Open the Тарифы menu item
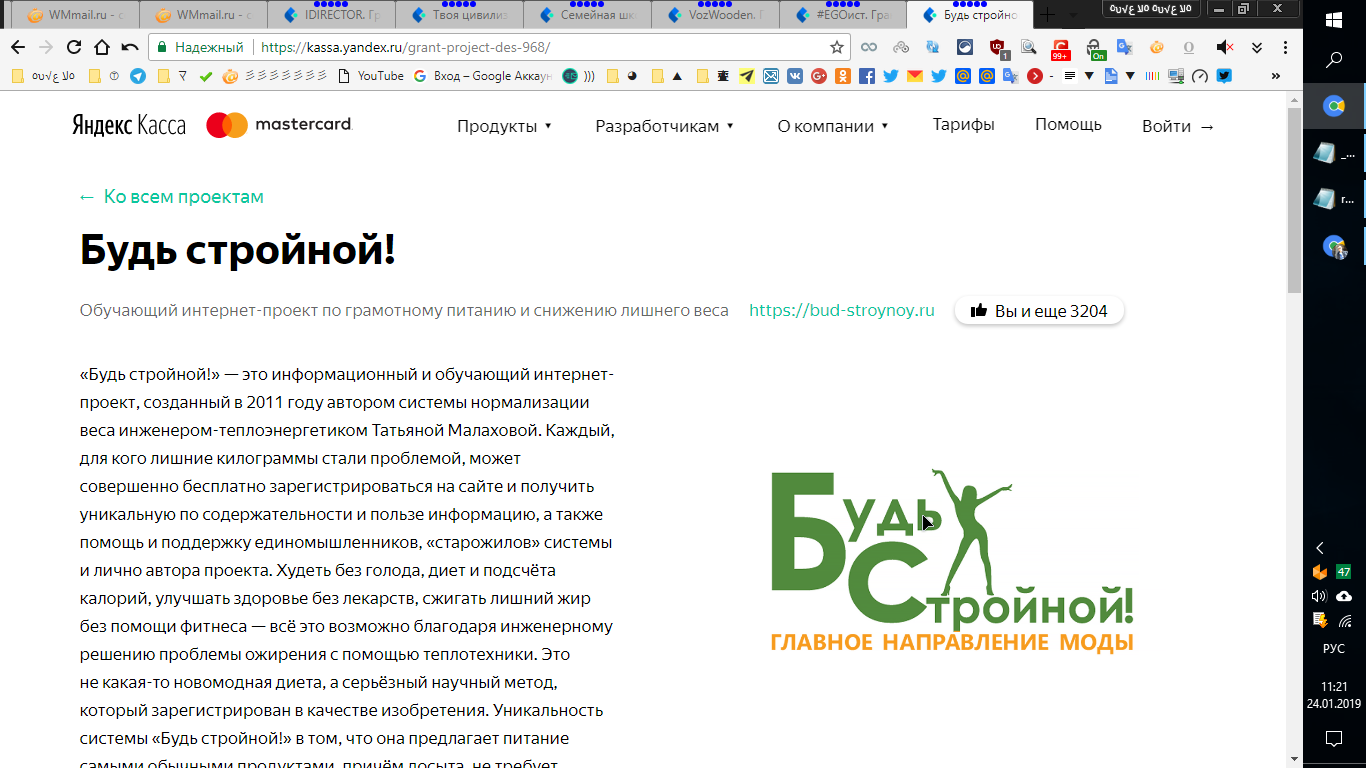 pyautogui.click(x=963, y=125)
